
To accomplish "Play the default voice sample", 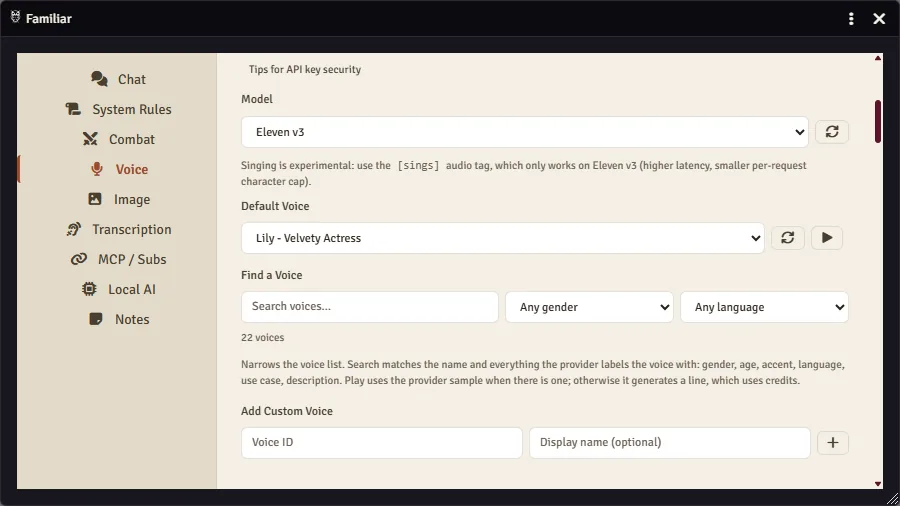I will click(x=827, y=238).
